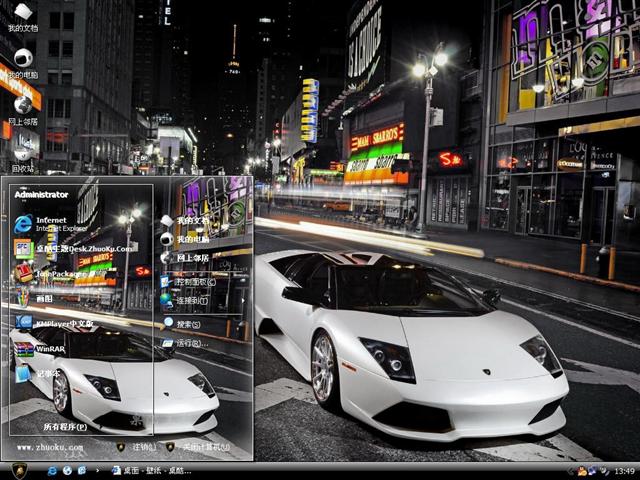This screenshot has width=640, height=480.
Task: Open 搜索(S) search entry
Action: tap(182, 324)
